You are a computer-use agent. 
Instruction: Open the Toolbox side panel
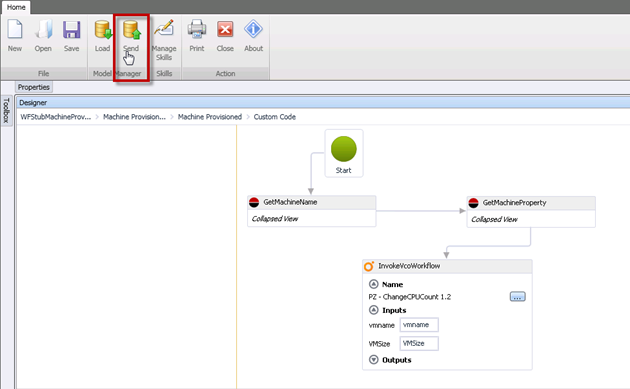click(6, 111)
